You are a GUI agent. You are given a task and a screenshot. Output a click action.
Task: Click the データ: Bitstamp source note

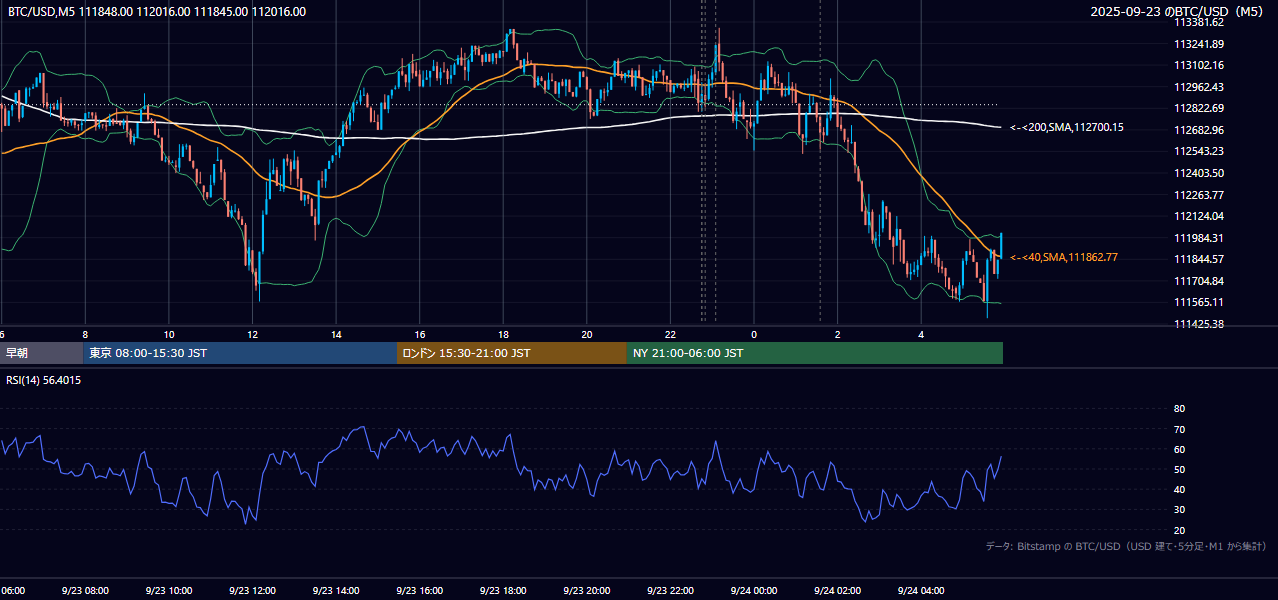(1126, 546)
